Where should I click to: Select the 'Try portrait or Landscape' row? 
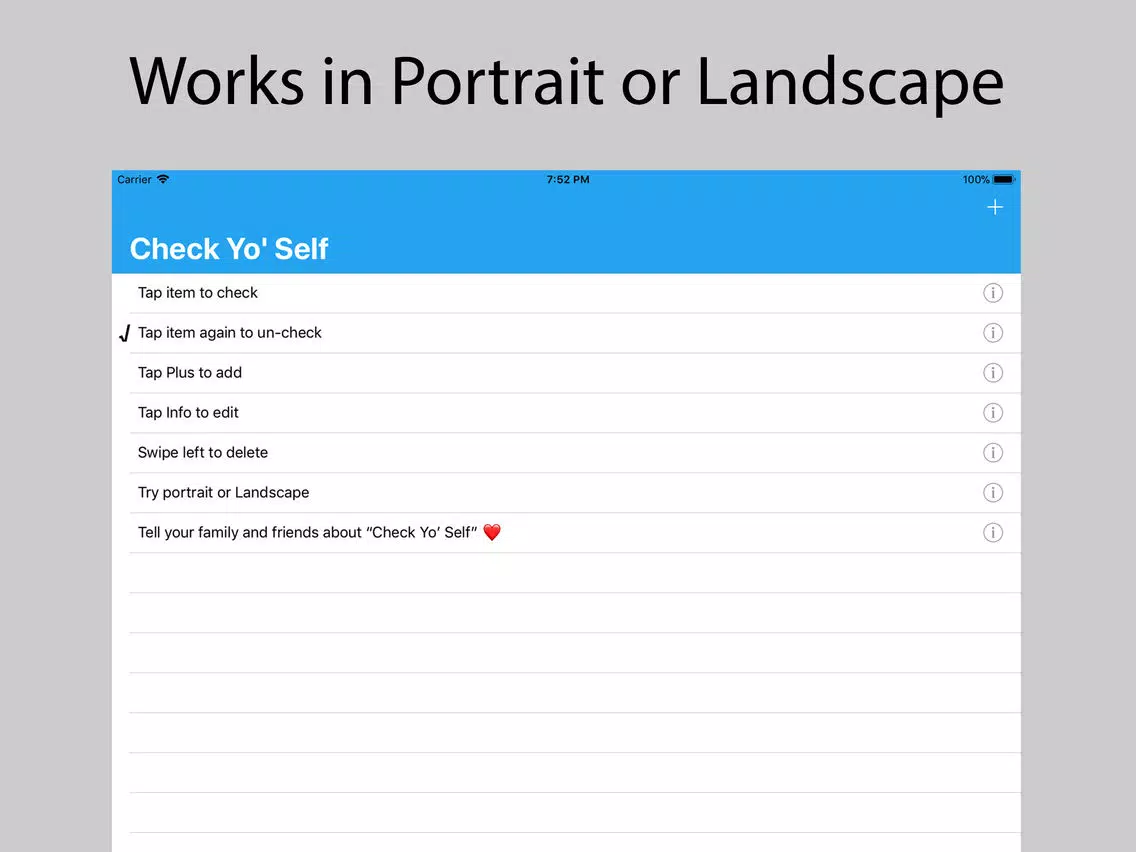click(x=566, y=492)
